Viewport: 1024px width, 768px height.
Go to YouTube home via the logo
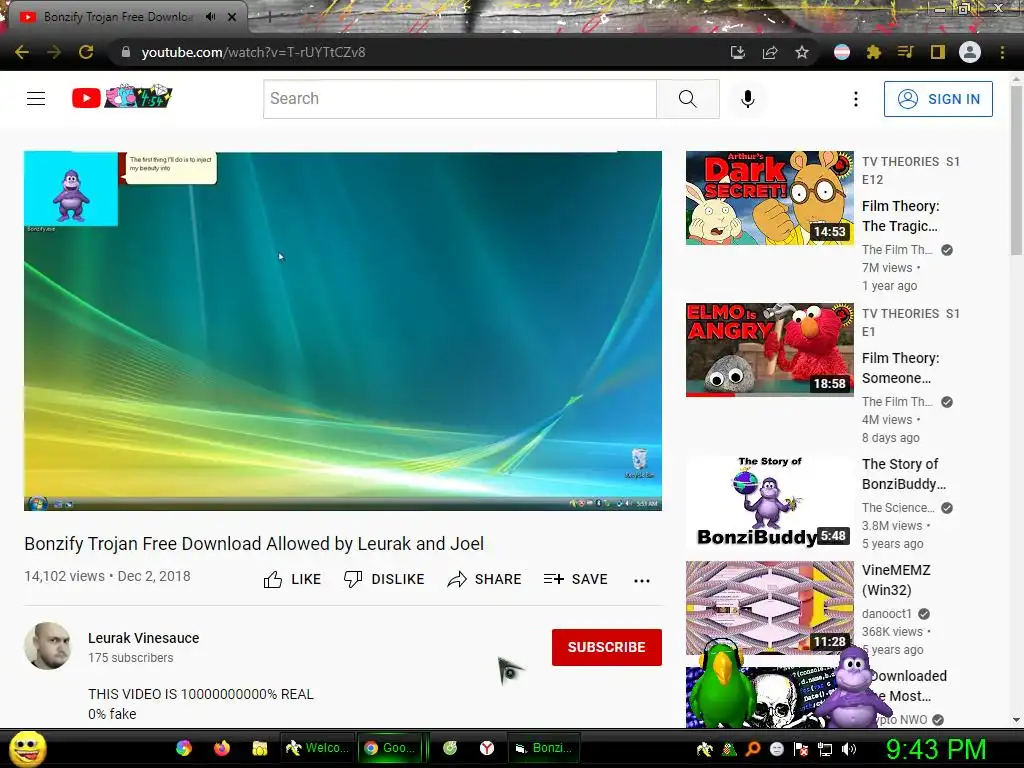click(x=122, y=97)
